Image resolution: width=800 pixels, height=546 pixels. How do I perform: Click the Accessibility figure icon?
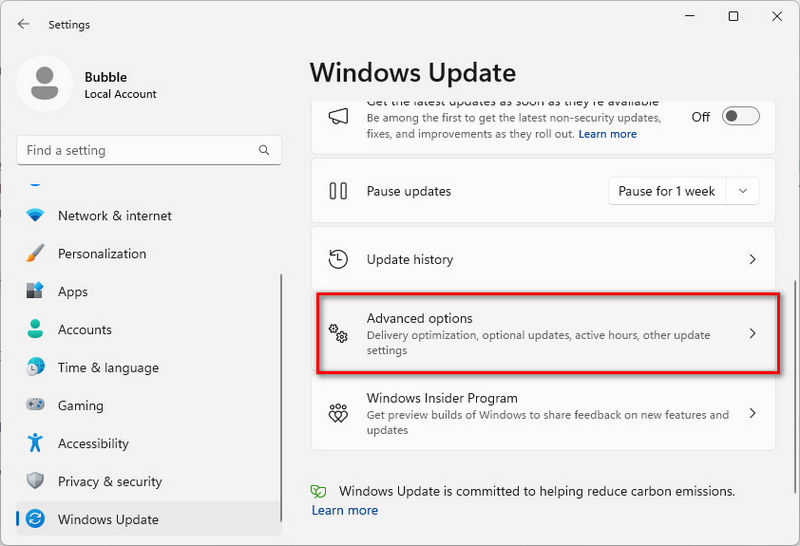coord(35,442)
